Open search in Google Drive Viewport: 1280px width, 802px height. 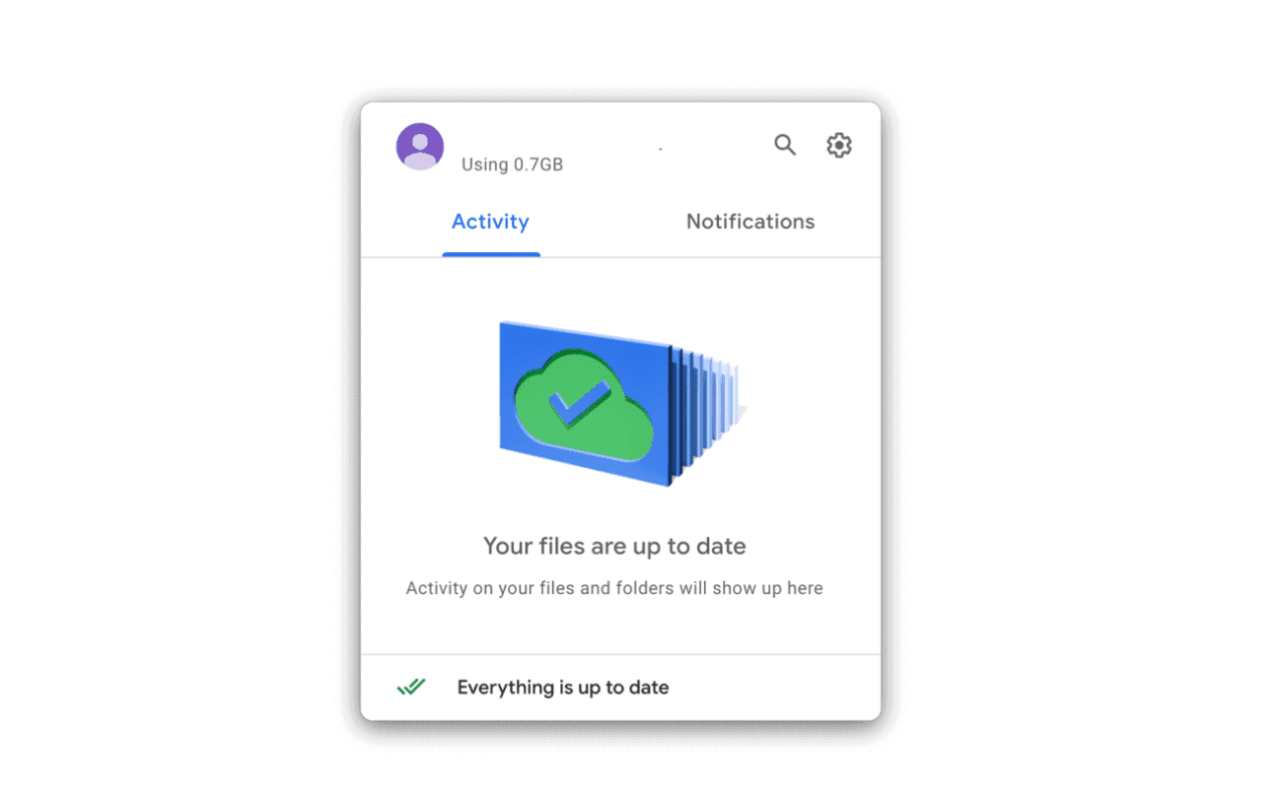click(x=785, y=145)
